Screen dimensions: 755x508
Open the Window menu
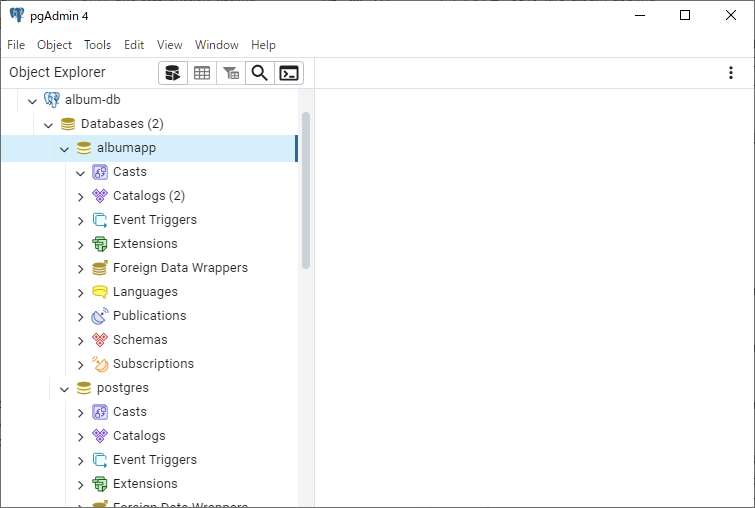pos(217,45)
